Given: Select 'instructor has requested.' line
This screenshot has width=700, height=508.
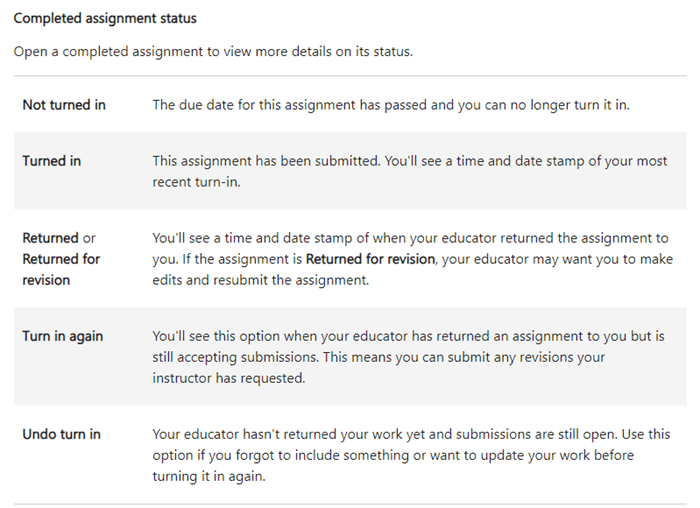Looking at the screenshot, I should [x=229, y=378].
